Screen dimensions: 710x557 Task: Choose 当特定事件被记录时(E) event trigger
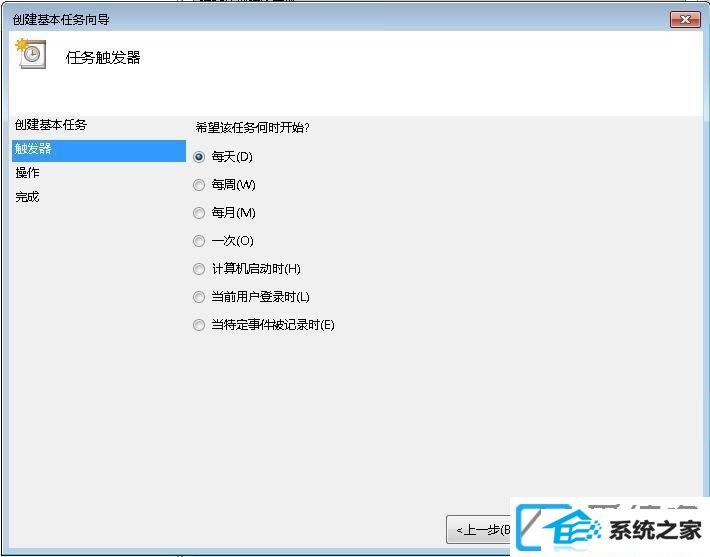199,325
